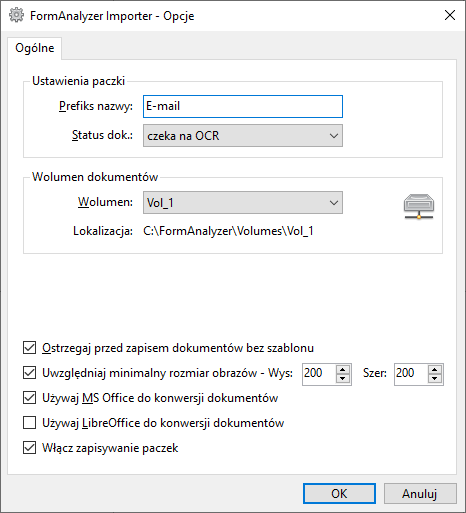Toggle Ostrzegaj przed zapisem dokumentów checkbox
Screen dimensions: 466x513
tap(29, 348)
